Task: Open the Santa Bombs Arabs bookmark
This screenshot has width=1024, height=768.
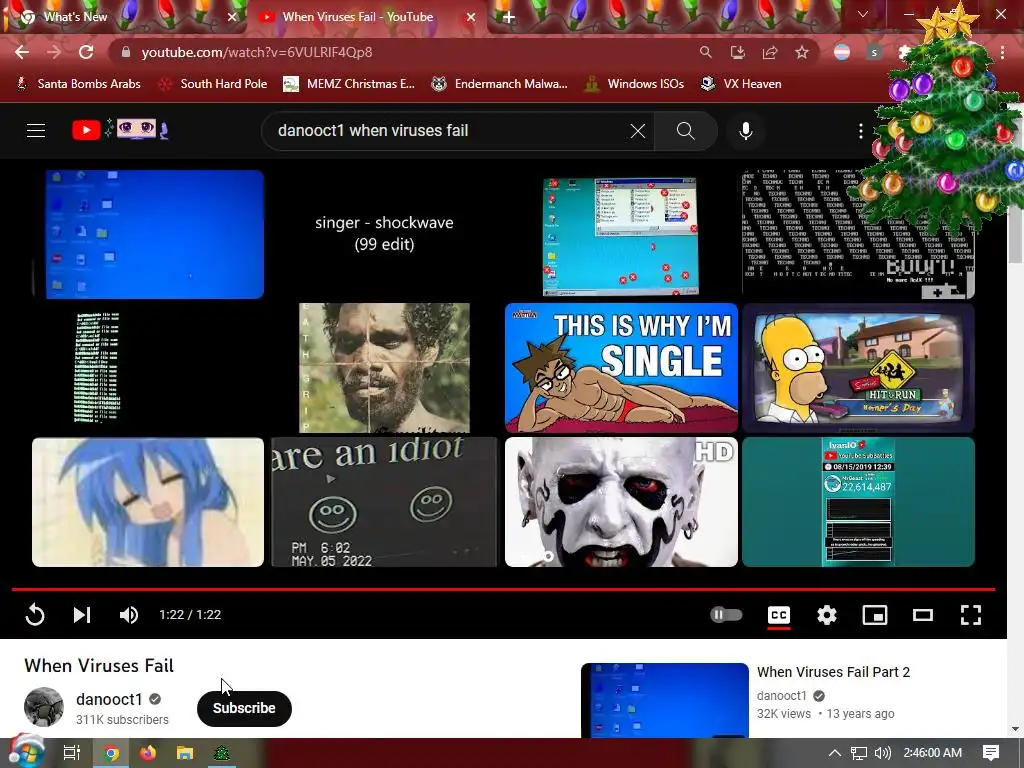Action: point(78,84)
